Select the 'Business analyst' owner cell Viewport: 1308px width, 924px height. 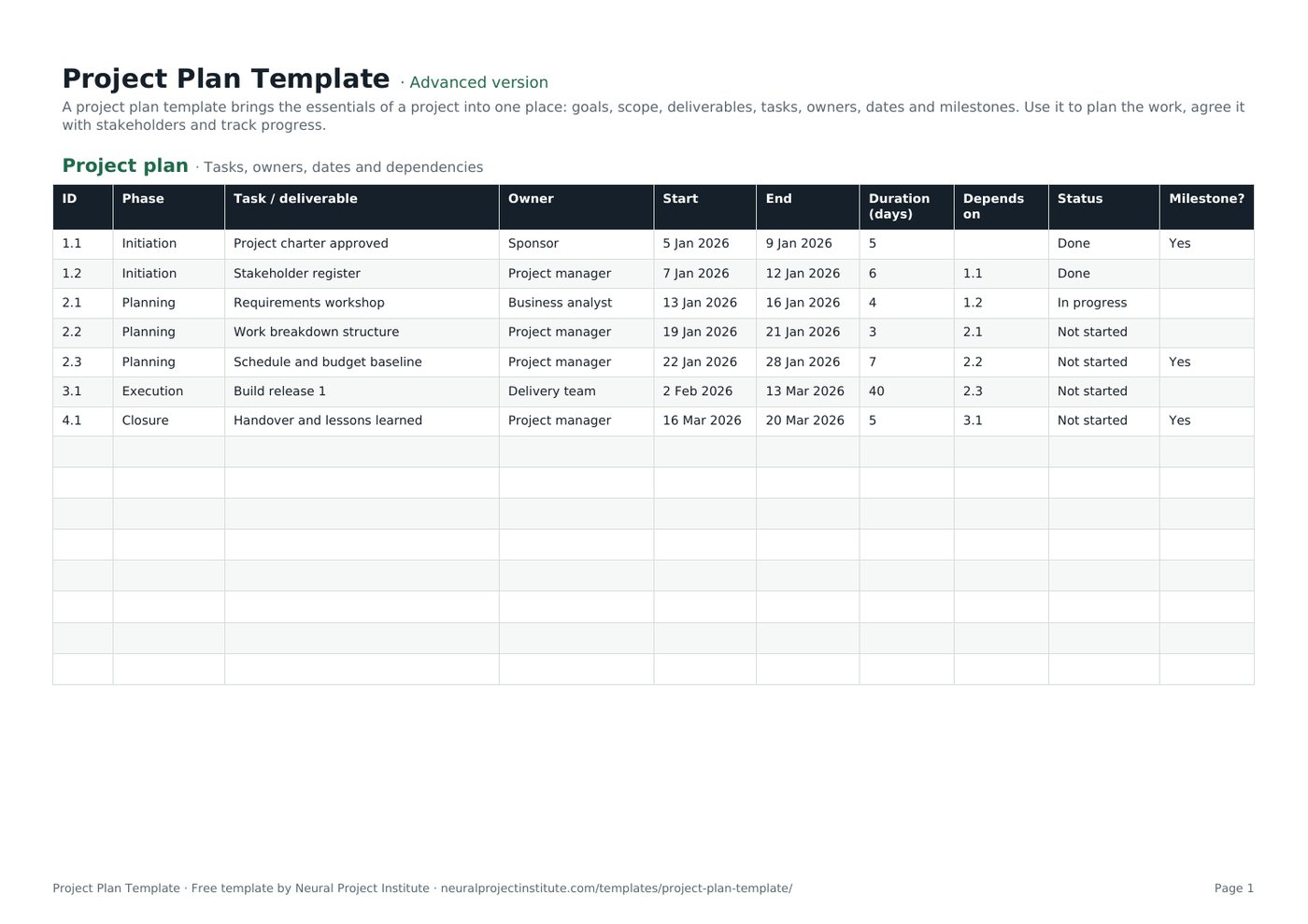coord(576,303)
